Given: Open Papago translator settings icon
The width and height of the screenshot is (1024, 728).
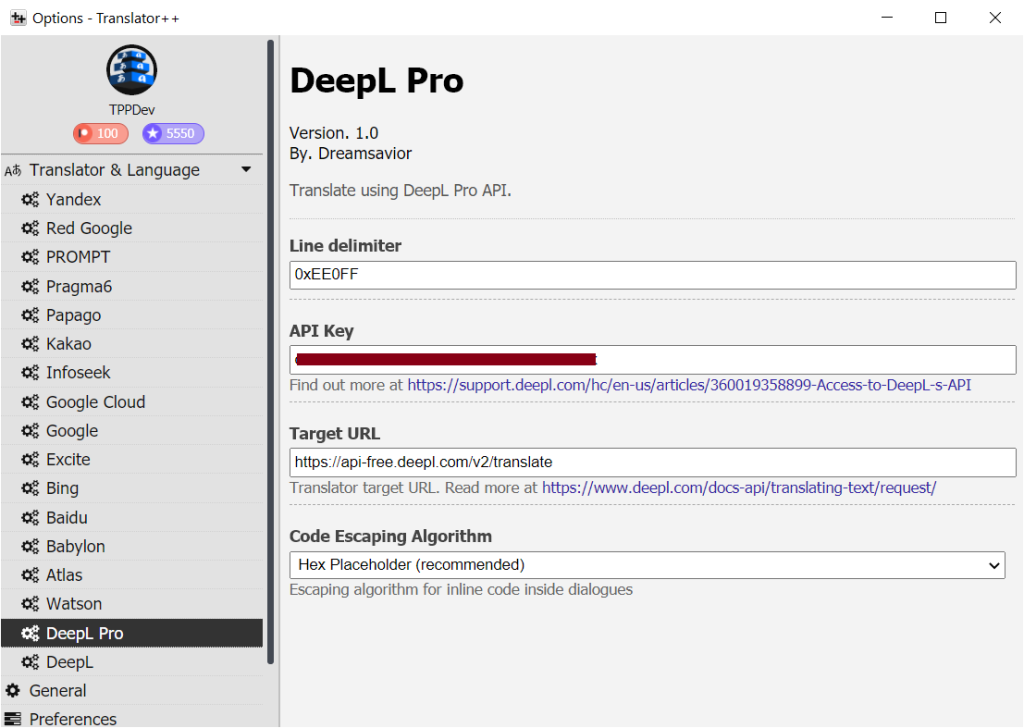Looking at the screenshot, I should pyautogui.click(x=28, y=315).
